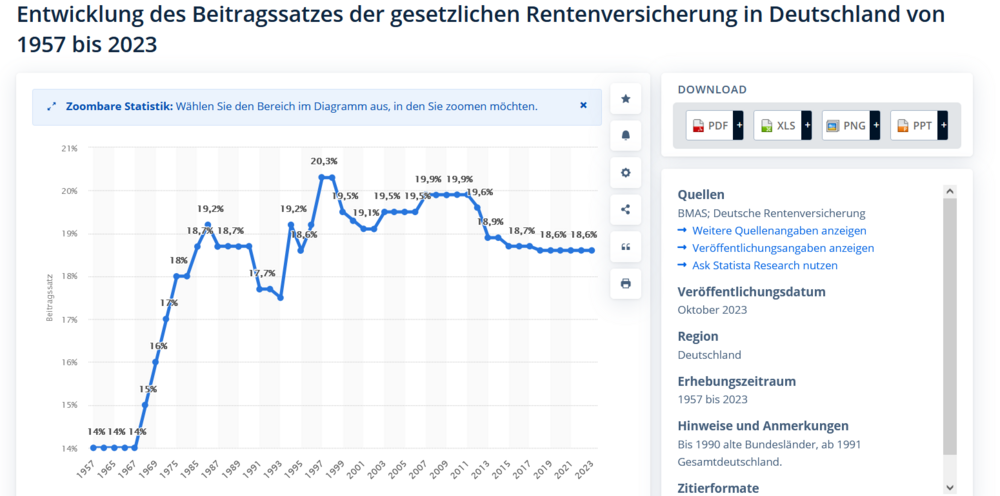1000x496 pixels.
Task: Open chart settings gear icon
Action: [626, 172]
